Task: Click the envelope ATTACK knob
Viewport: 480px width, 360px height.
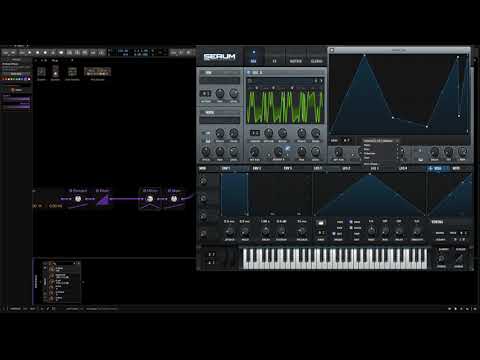Action: point(229,231)
